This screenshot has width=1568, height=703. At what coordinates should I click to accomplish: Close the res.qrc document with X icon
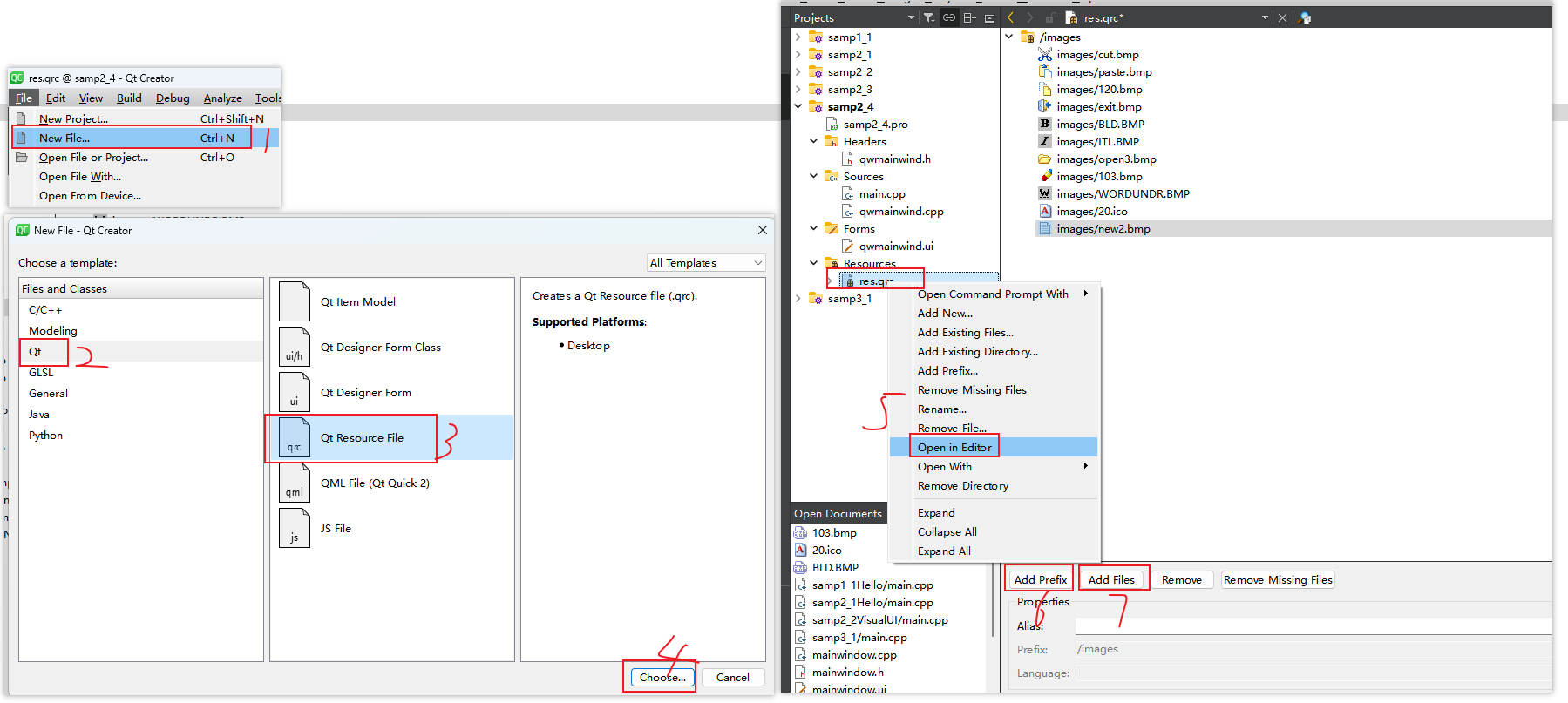[x=1282, y=17]
